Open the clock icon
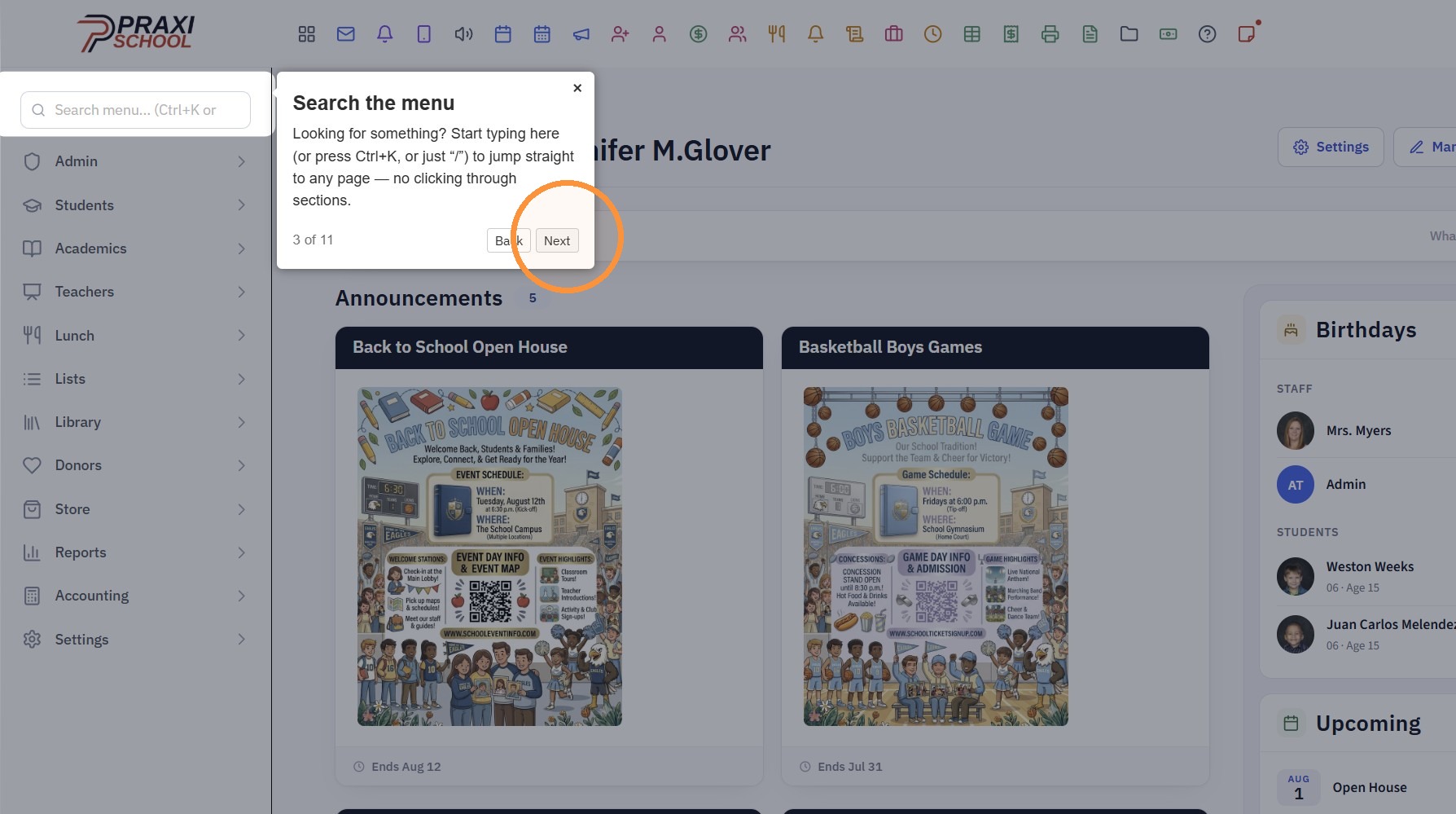Screen dimensions: 1456x814 [933, 34]
